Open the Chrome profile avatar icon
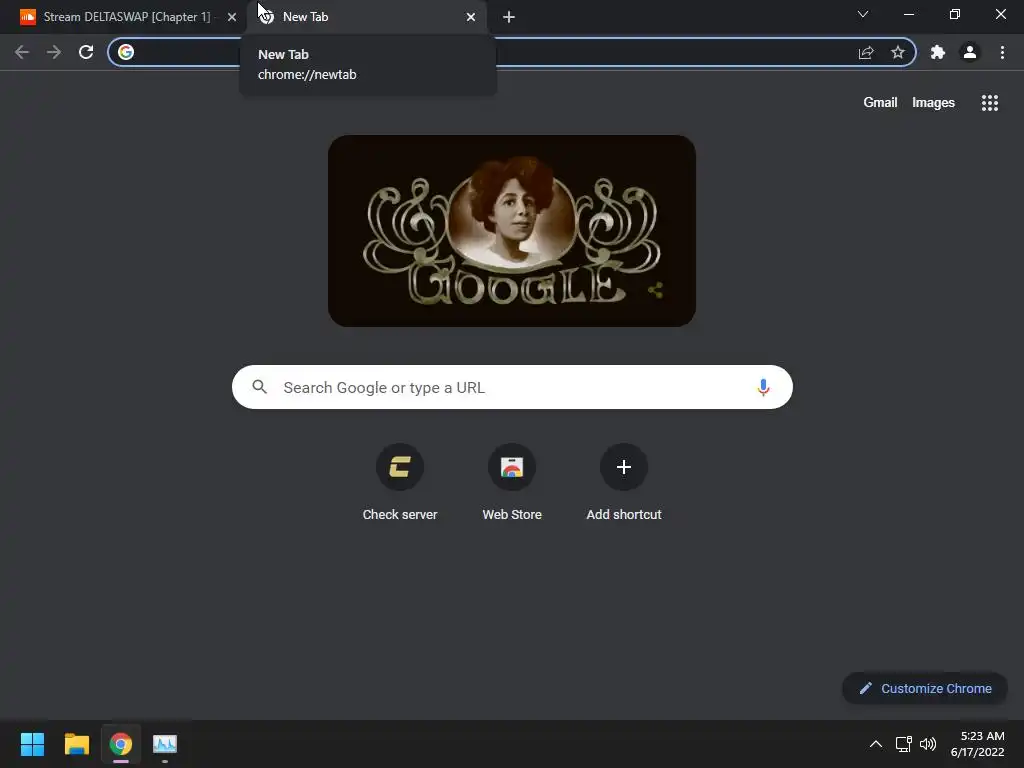Viewport: 1024px width, 768px height. pyautogui.click(x=970, y=52)
